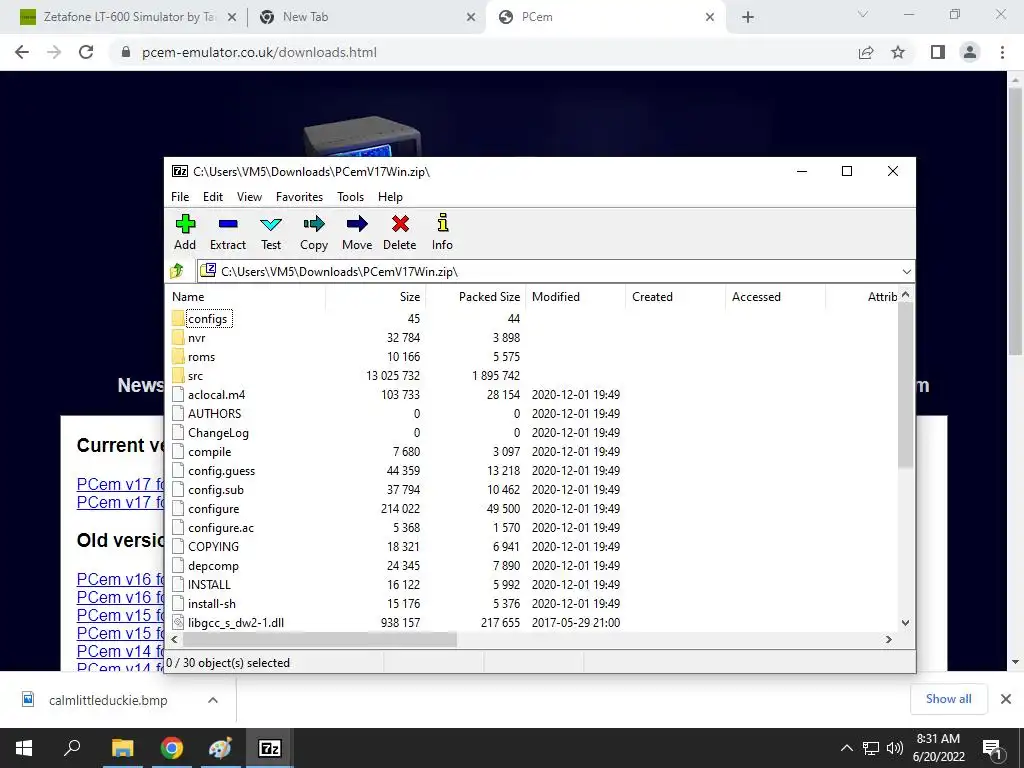The height and width of the screenshot is (768, 1024).
Task: Expand the 7-Zip address path dropdown
Action: point(906,272)
